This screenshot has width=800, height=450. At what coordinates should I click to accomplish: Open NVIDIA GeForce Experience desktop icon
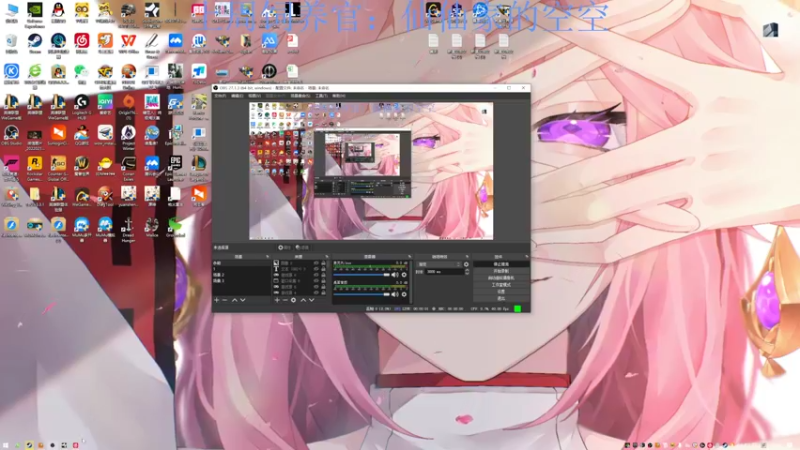[35, 13]
